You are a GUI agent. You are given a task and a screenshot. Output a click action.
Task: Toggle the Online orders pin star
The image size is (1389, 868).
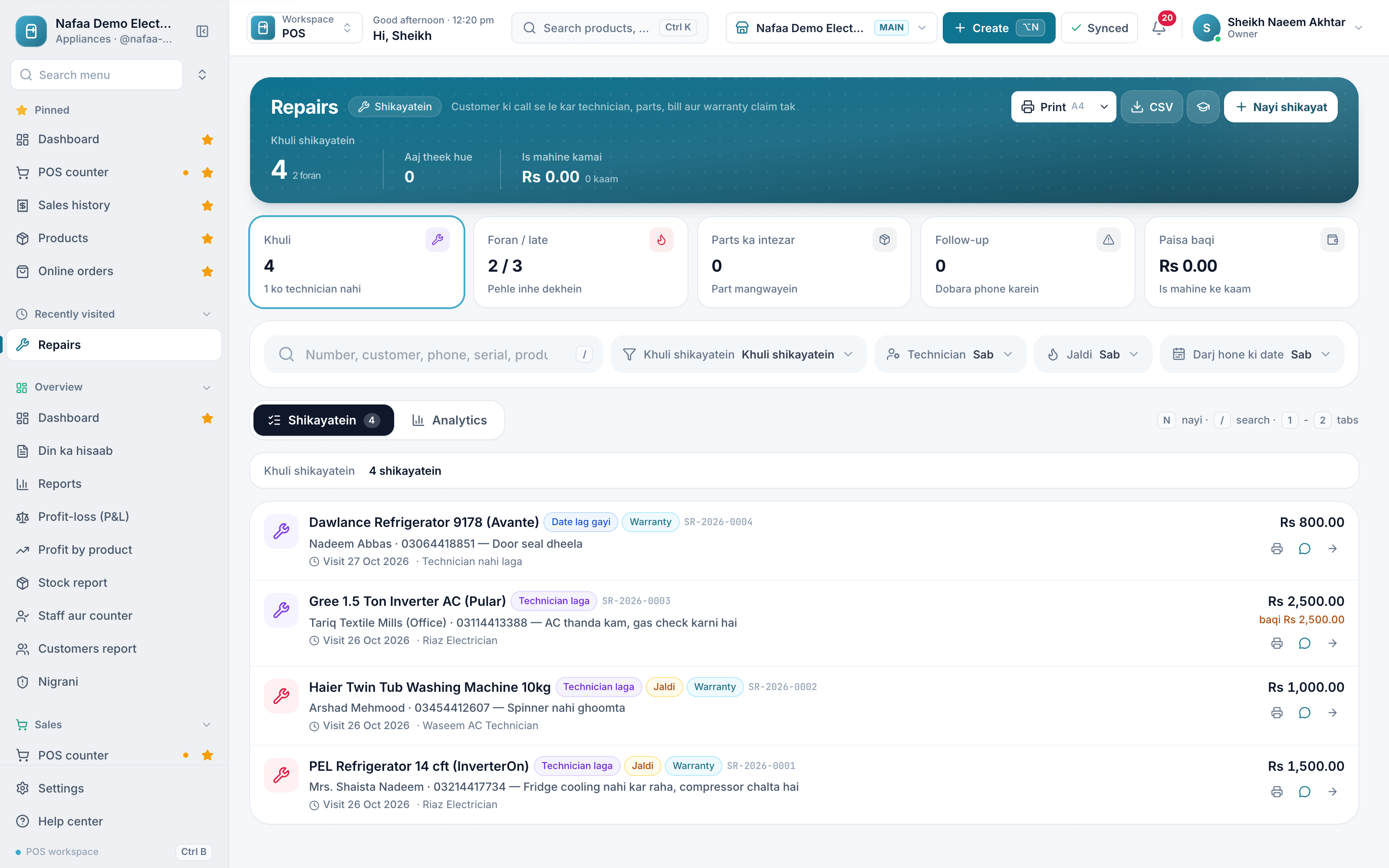point(207,272)
